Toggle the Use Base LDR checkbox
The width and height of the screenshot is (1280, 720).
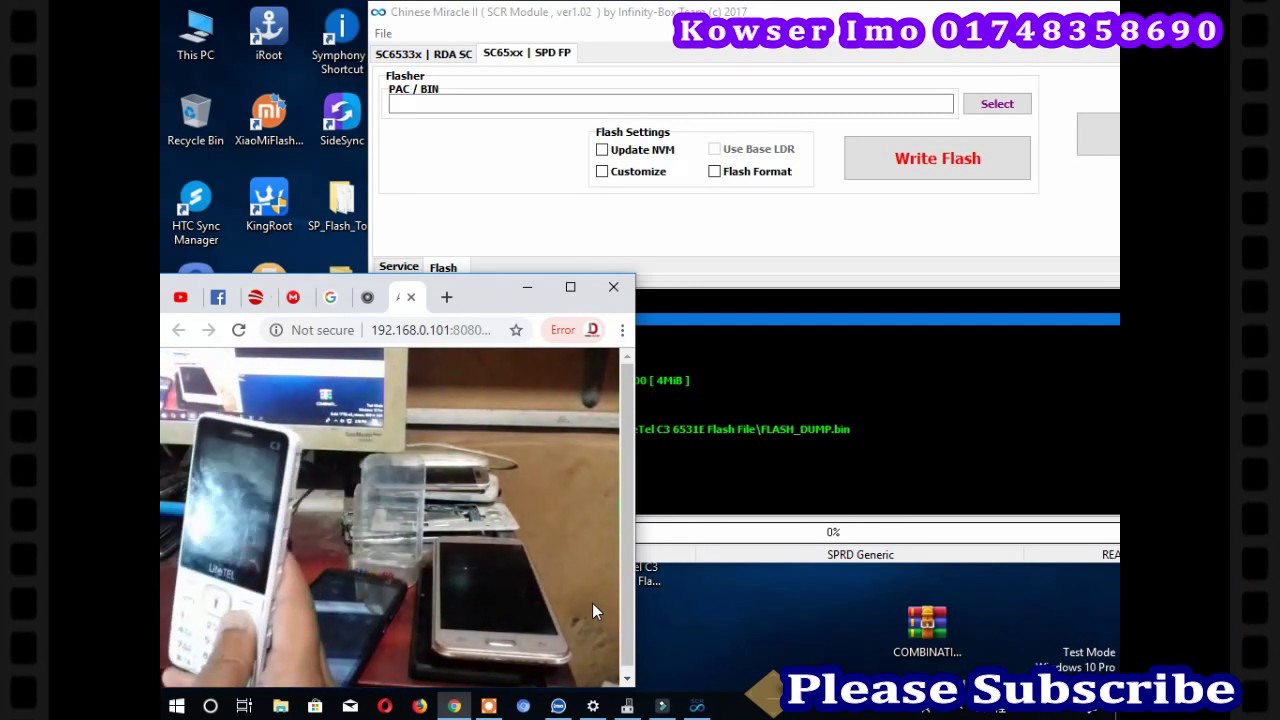pyautogui.click(x=714, y=149)
